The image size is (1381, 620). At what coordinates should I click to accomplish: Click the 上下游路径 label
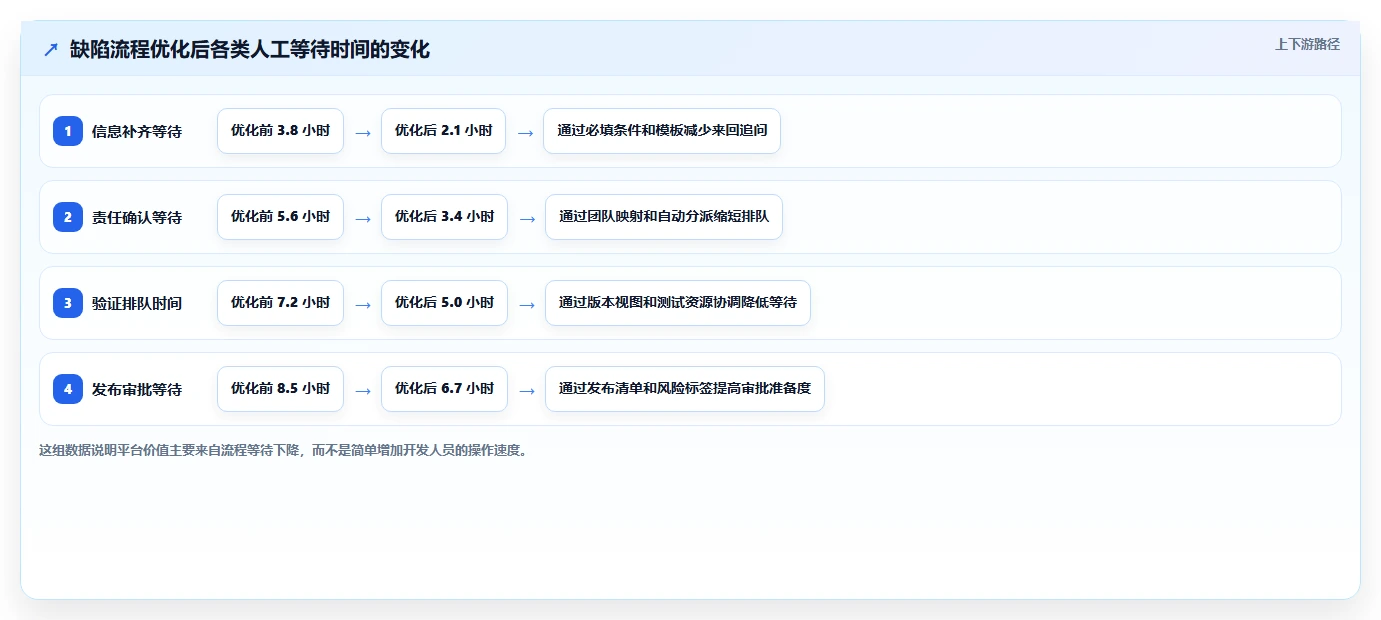[1307, 44]
